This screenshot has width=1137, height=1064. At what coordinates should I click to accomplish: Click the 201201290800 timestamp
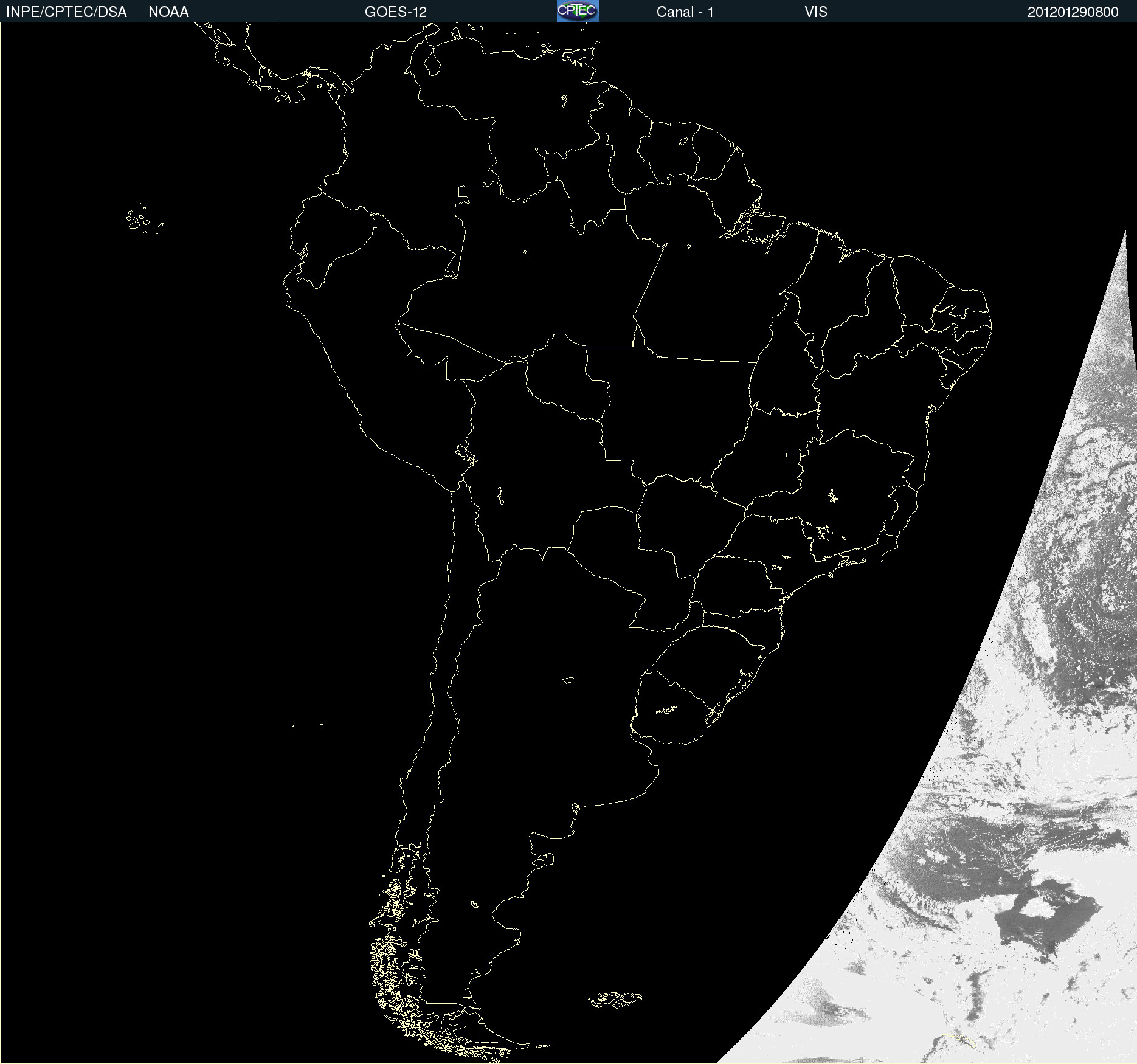[x=1073, y=12]
